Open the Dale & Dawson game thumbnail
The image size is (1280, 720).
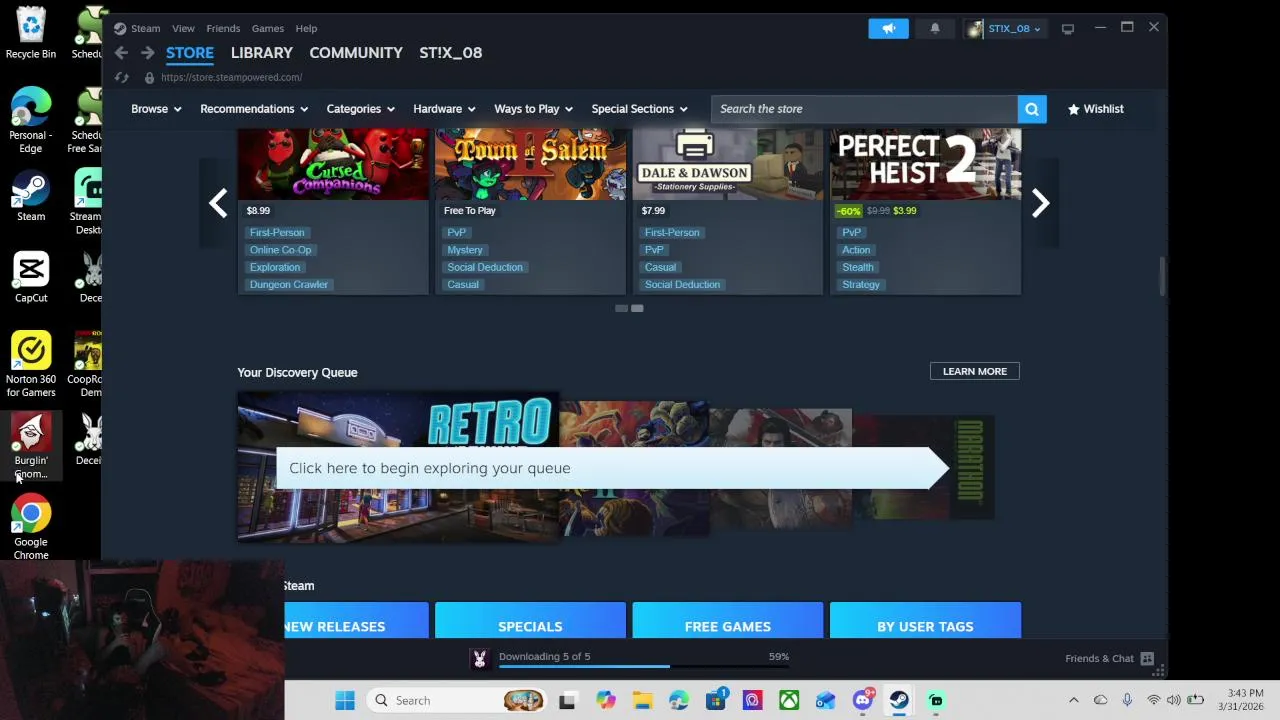pos(728,165)
